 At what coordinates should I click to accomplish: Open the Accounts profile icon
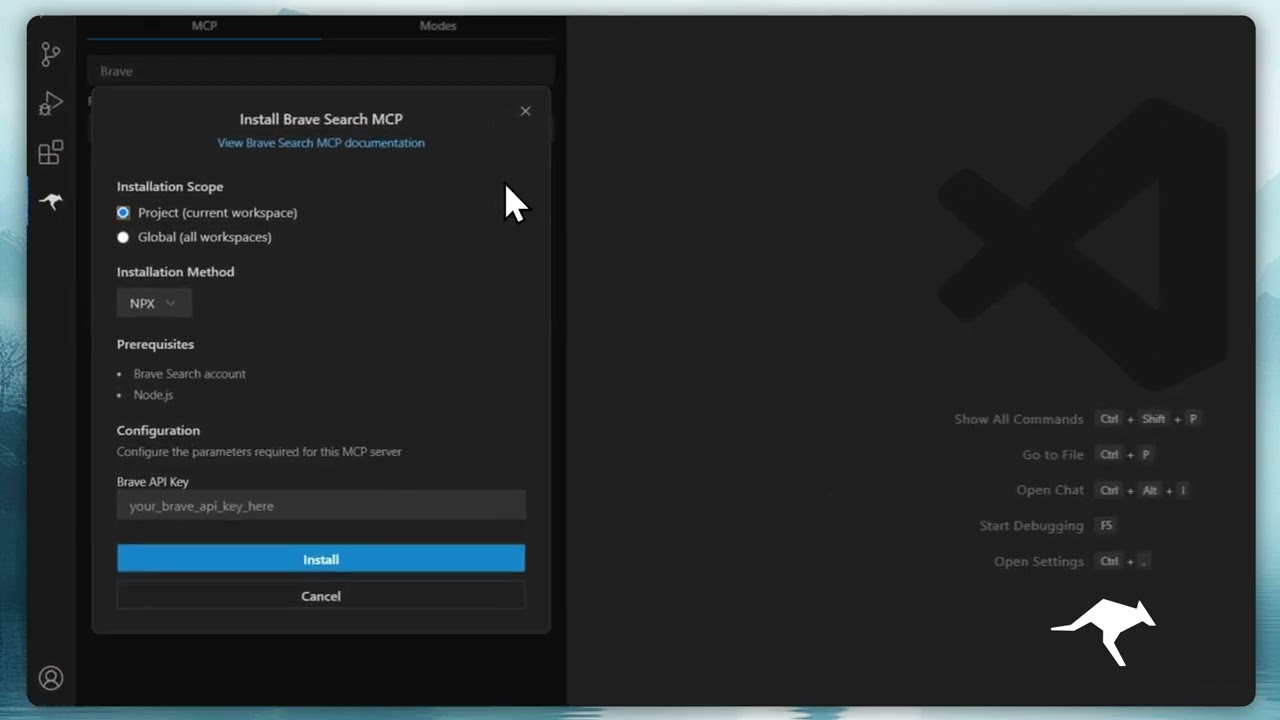tap(51, 678)
